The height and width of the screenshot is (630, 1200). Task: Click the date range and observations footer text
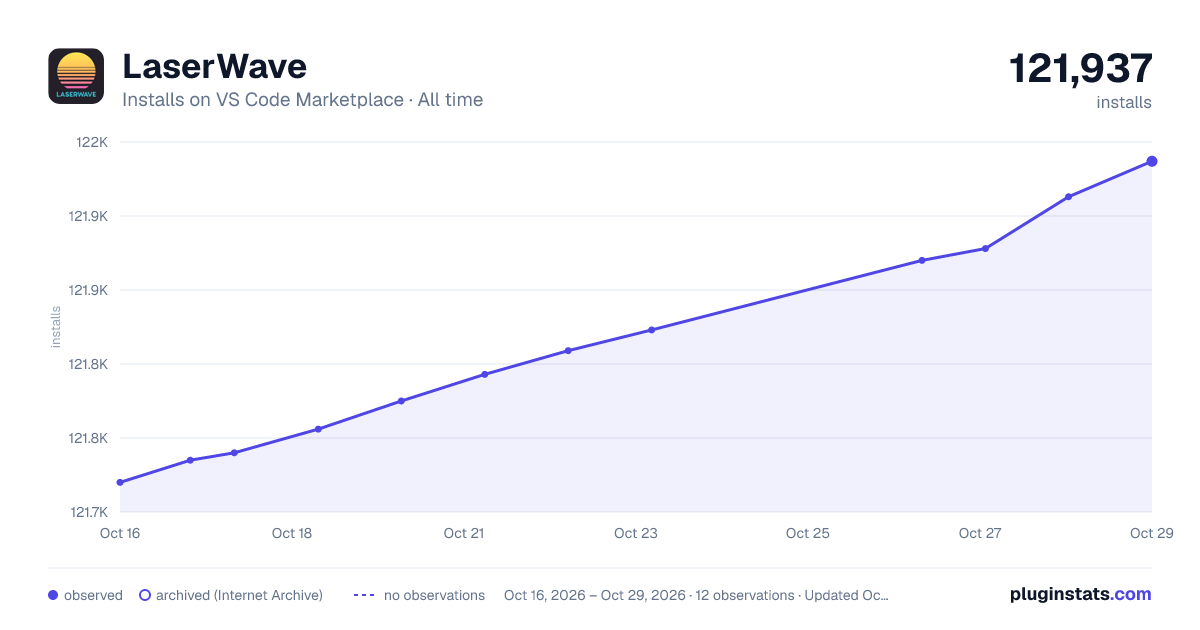coord(696,595)
